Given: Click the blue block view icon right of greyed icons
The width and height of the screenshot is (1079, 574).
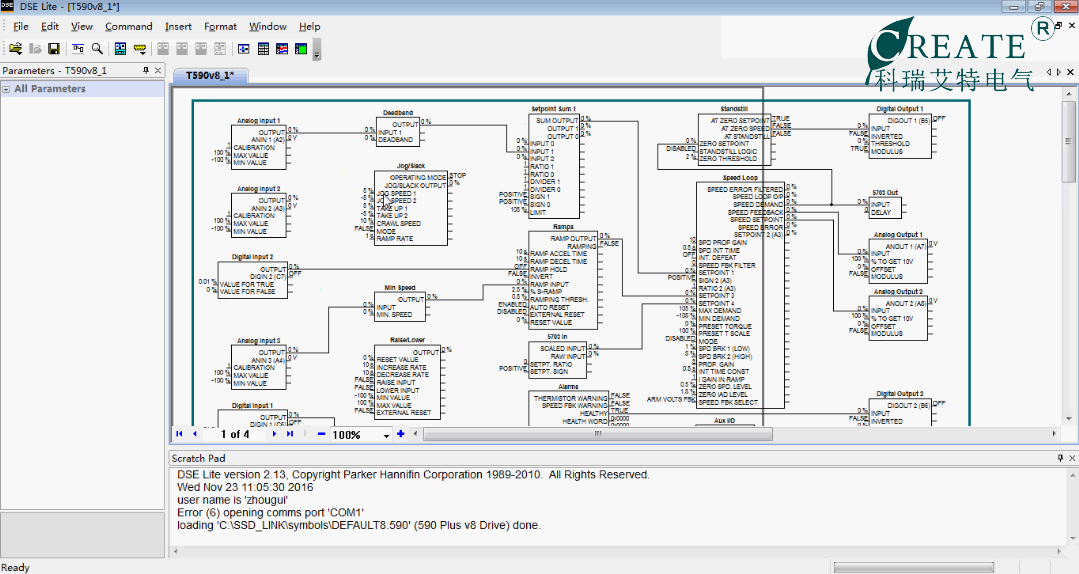Looking at the screenshot, I should point(244,48).
